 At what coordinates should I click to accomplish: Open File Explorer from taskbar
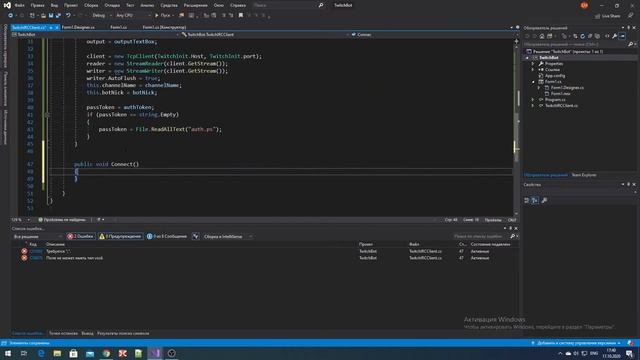click(x=57, y=353)
